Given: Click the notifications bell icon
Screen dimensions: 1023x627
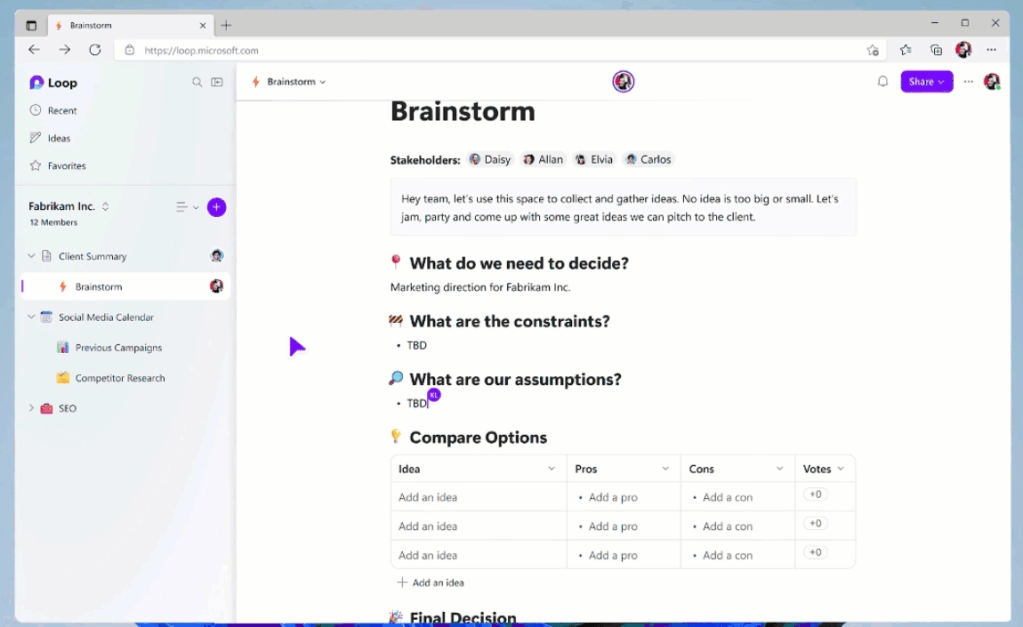Looking at the screenshot, I should 883,82.
